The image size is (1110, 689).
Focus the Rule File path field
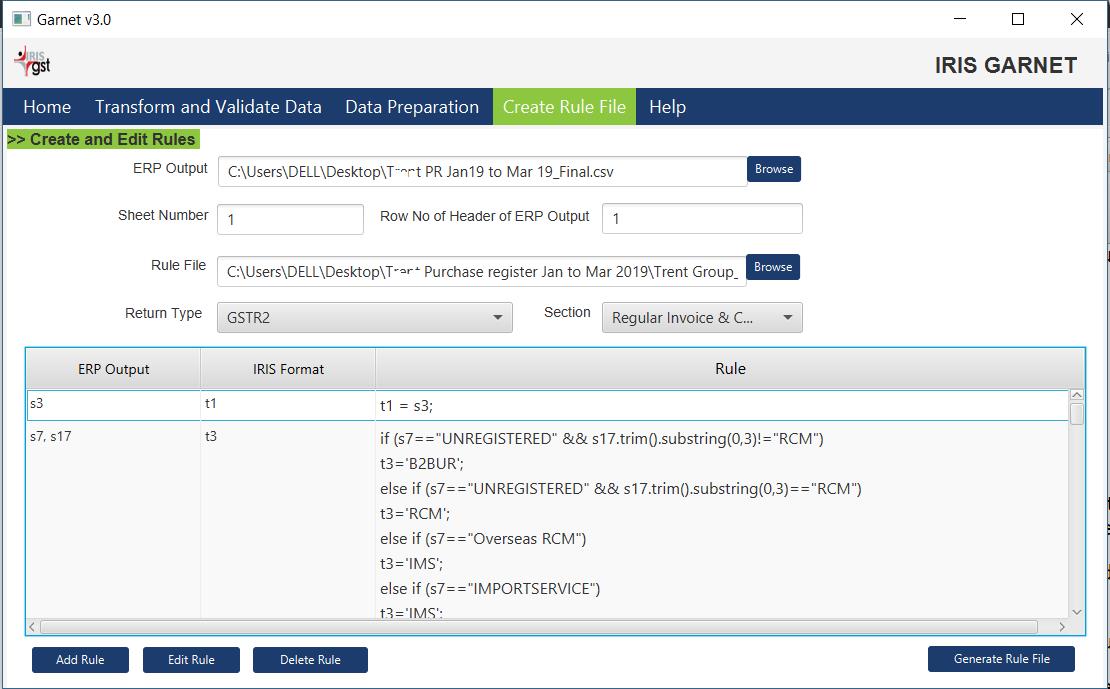tap(481, 272)
